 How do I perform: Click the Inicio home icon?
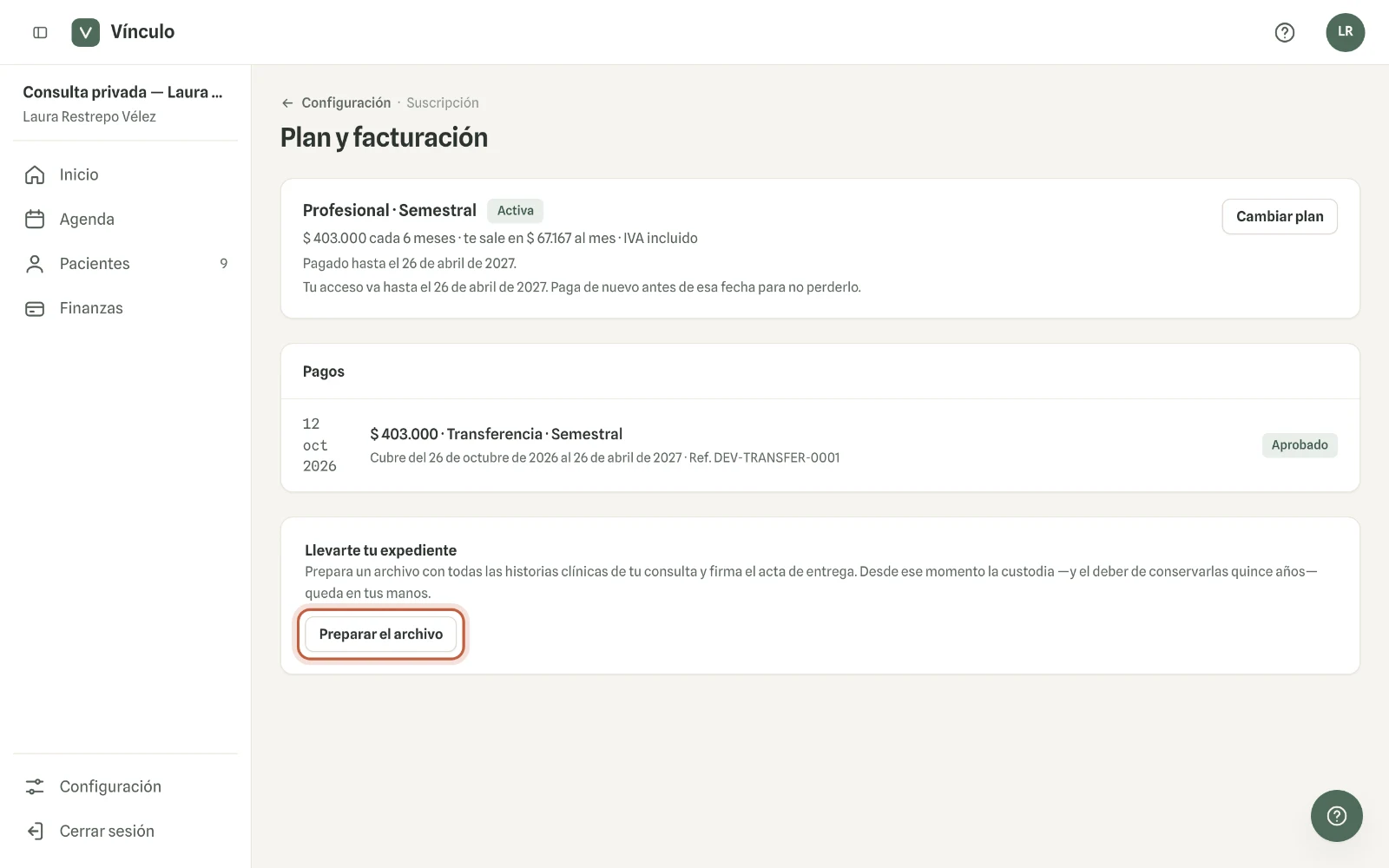pos(35,174)
